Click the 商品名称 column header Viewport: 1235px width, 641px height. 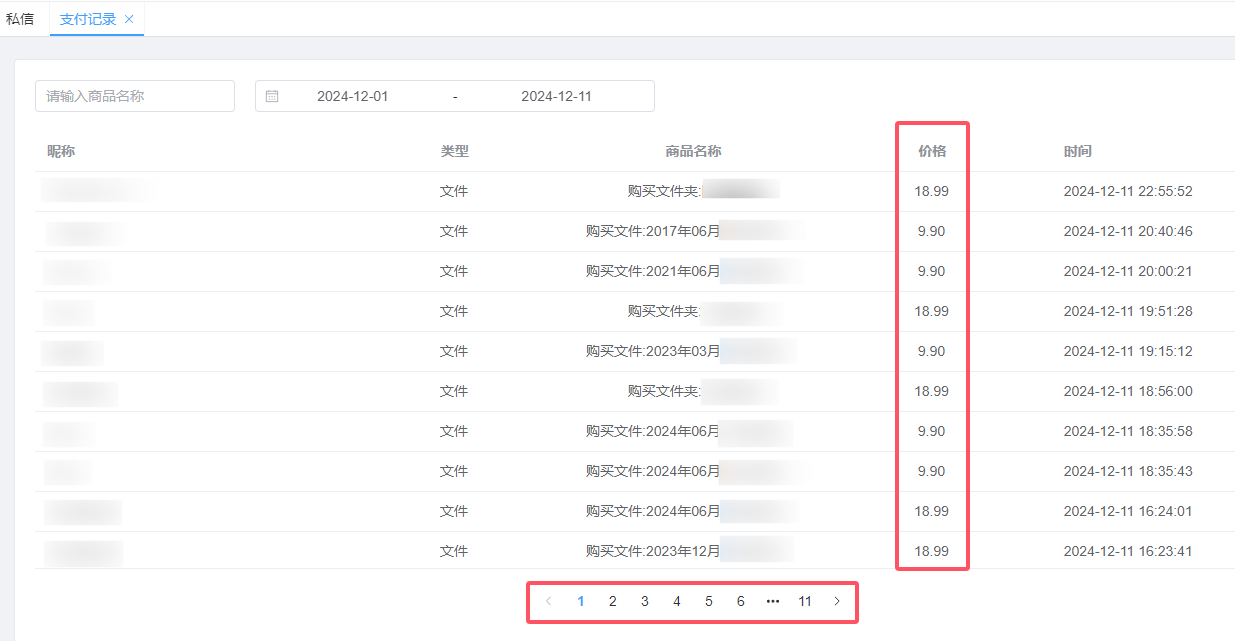point(693,151)
